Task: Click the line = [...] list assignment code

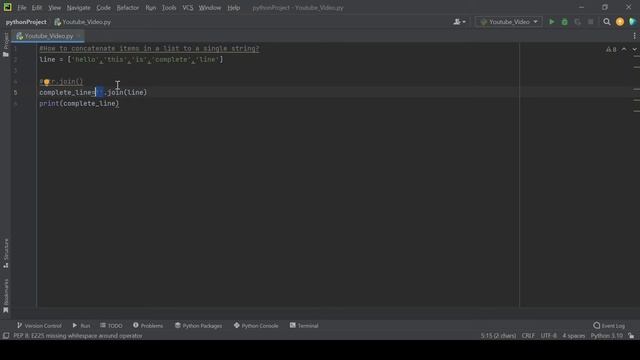Action: point(131,60)
